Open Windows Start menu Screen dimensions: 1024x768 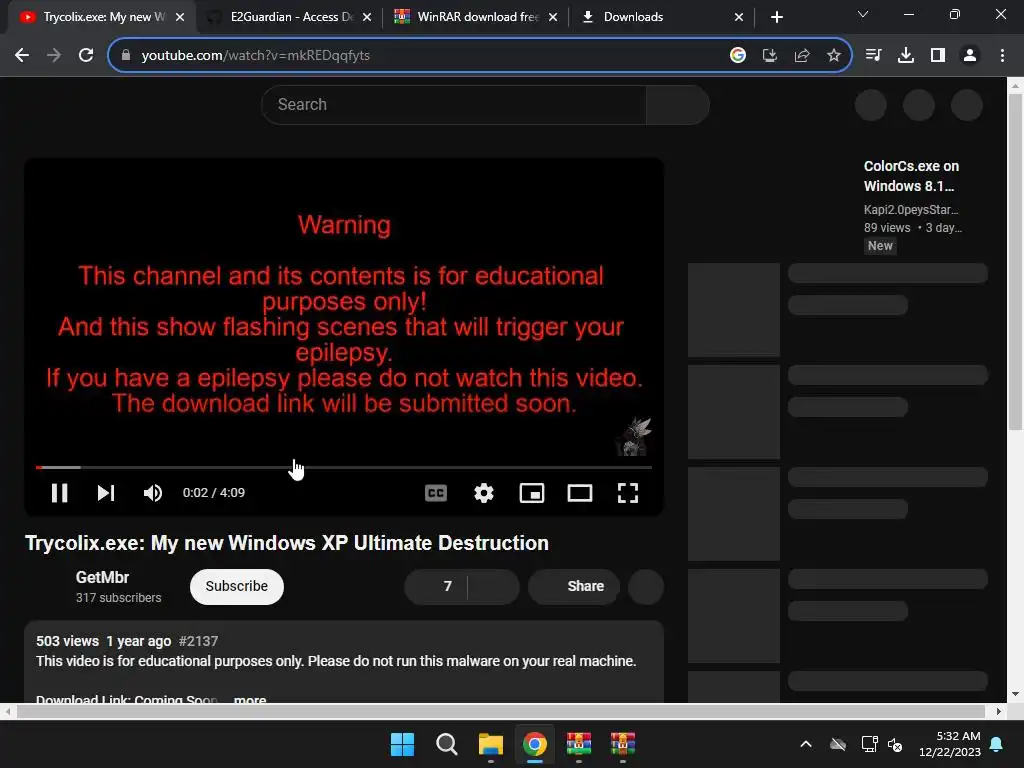402,744
